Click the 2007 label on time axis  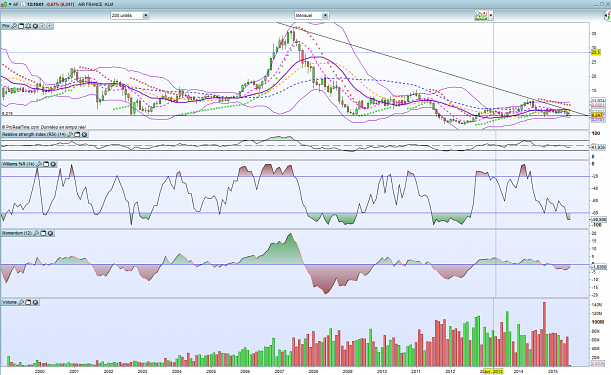(x=279, y=371)
